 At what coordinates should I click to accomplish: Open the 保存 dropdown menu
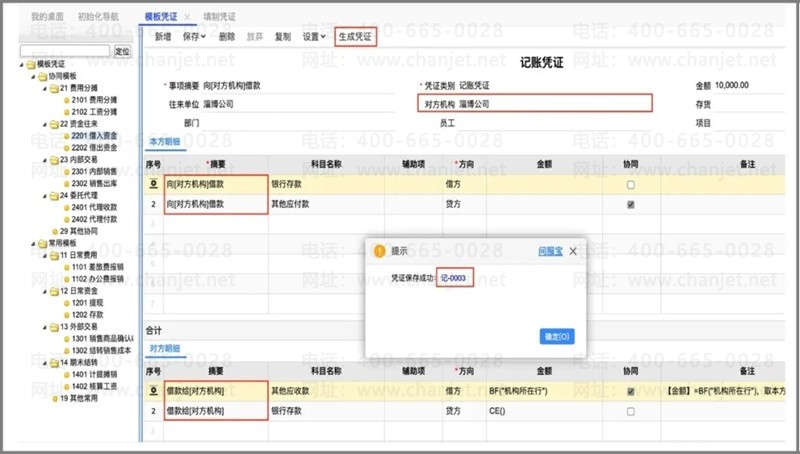click(194, 36)
